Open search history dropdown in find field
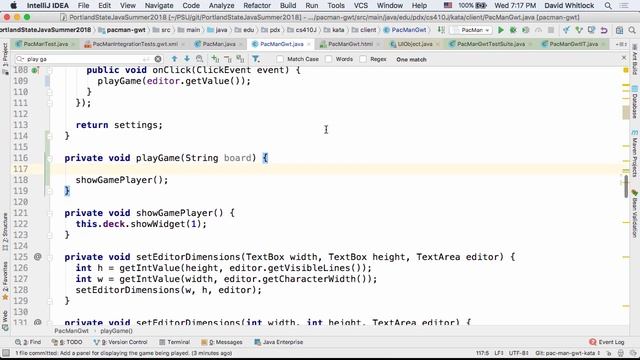The height and width of the screenshot is (360, 640). 20,59
